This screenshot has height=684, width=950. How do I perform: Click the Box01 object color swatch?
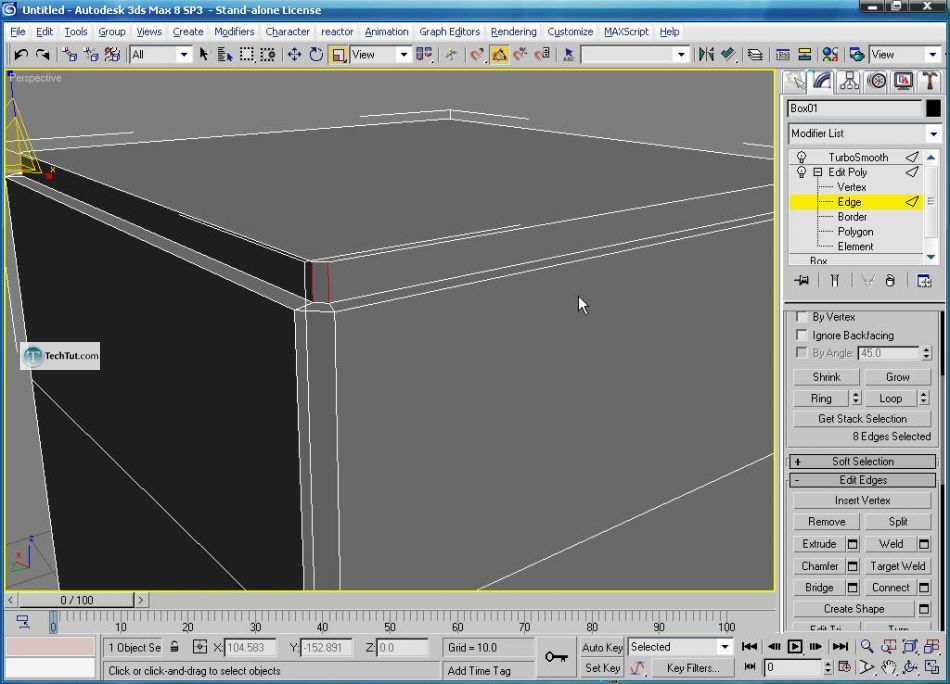tap(933, 108)
